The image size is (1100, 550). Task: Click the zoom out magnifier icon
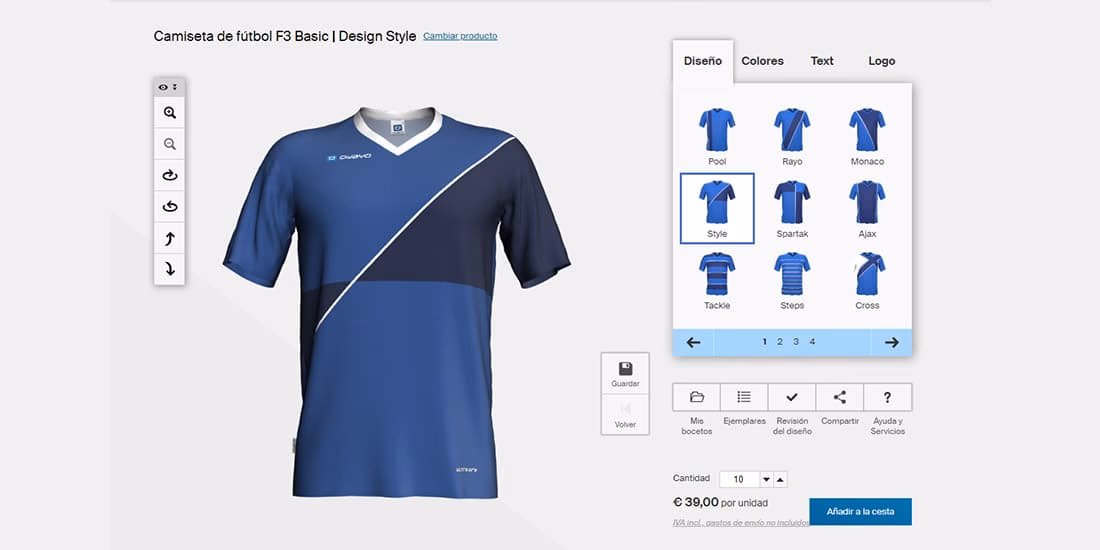point(169,144)
